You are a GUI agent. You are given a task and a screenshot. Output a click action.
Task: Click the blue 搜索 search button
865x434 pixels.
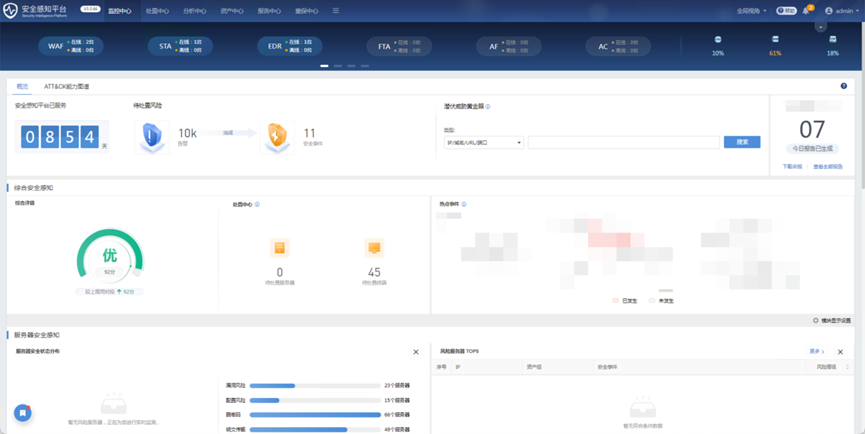click(742, 142)
